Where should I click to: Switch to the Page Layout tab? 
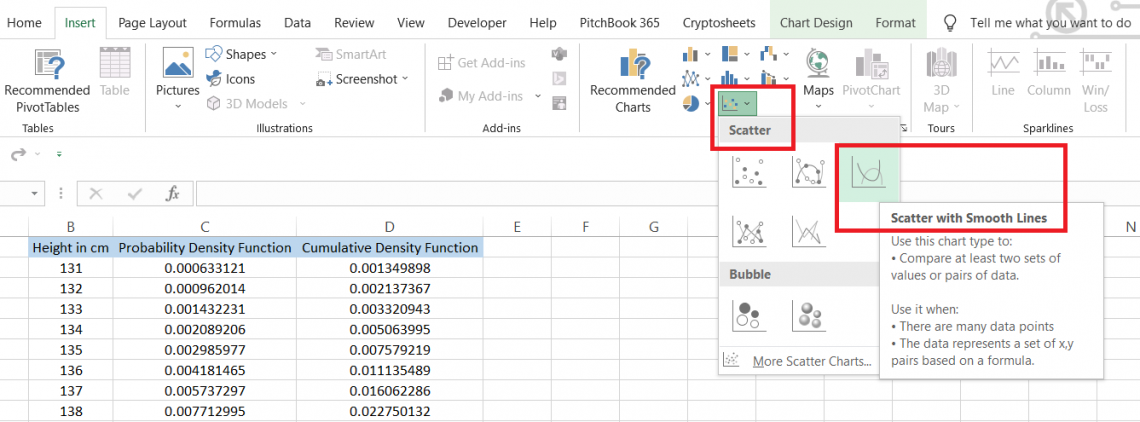tap(153, 22)
